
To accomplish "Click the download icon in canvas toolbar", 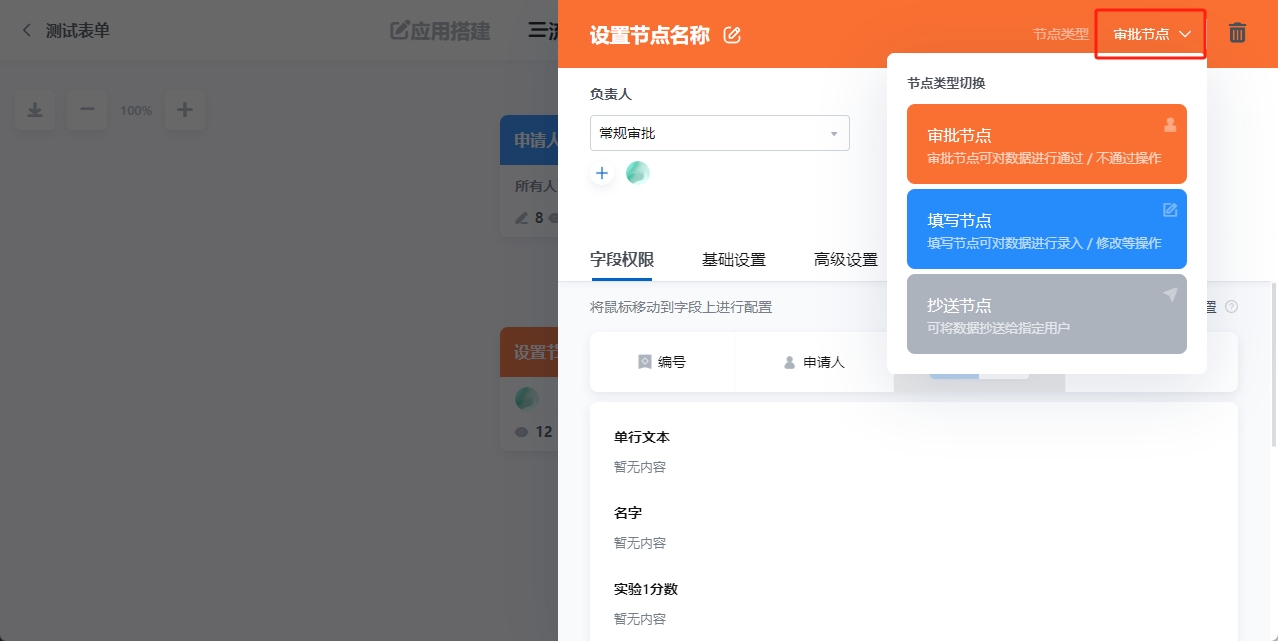I will pyautogui.click(x=35, y=110).
